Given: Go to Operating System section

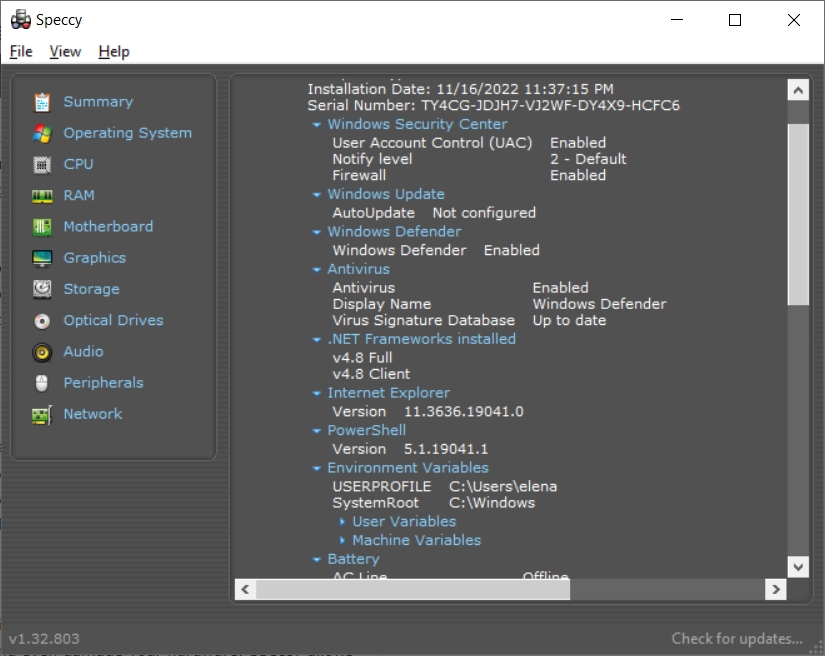Looking at the screenshot, I should click(x=127, y=133).
